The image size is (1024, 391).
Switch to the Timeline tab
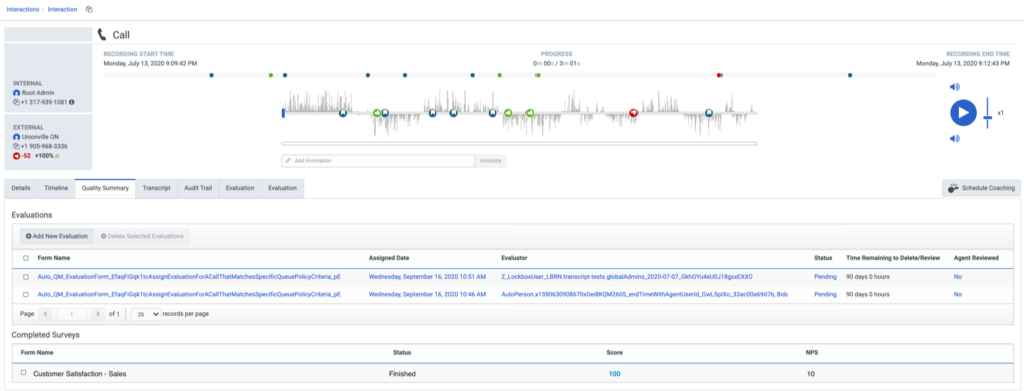point(56,188)
